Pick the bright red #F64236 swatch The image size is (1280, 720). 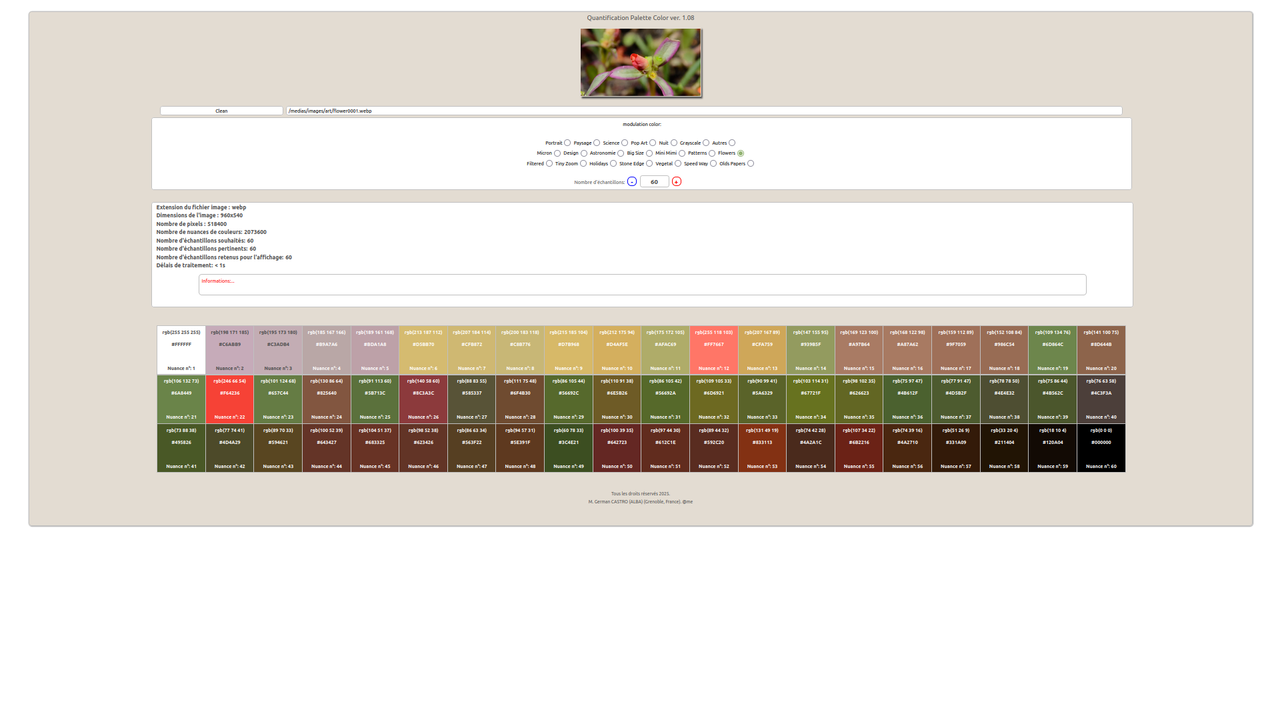pyautogui.click(x=230, y=399)
